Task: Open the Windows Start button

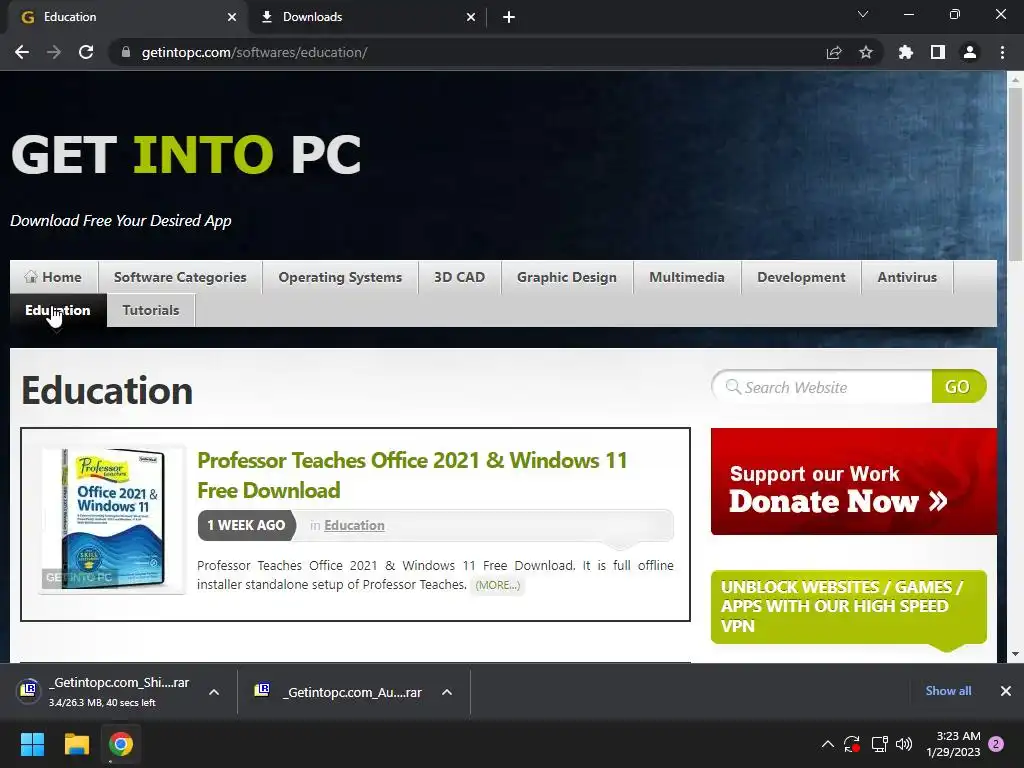Action: (x=32, y=744)
